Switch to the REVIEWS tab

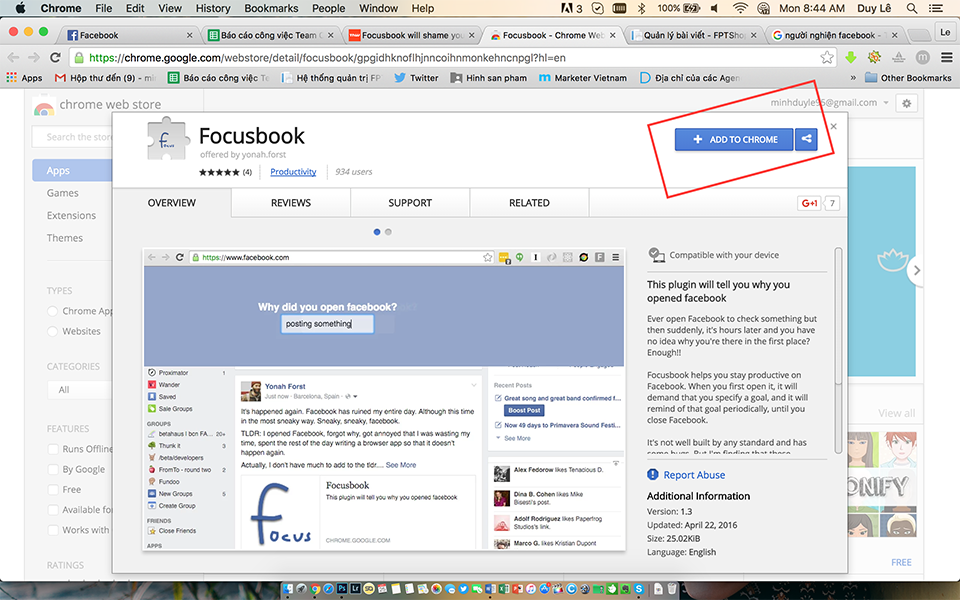point(291,203)
